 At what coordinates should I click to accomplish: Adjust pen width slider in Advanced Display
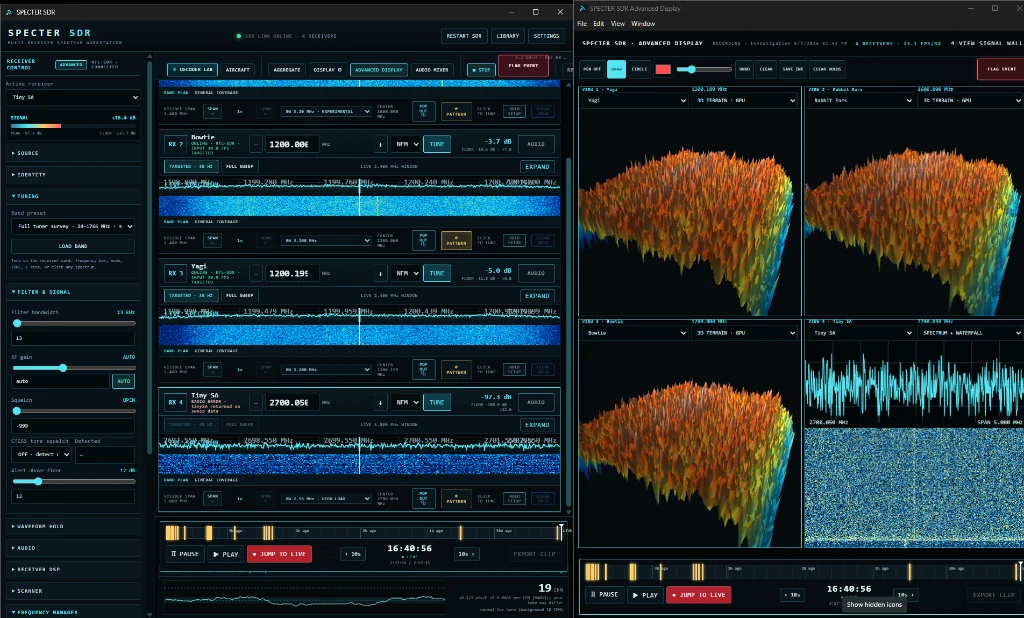704,69
